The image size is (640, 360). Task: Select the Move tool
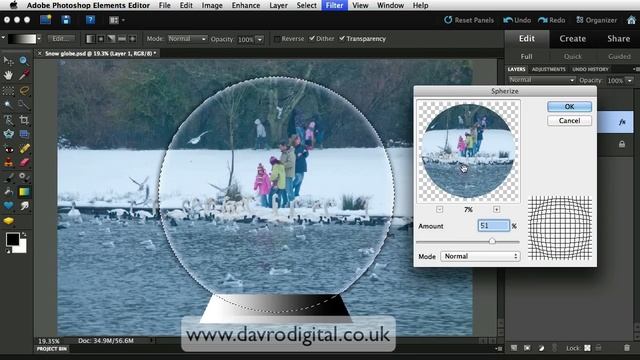pos(8,61)
